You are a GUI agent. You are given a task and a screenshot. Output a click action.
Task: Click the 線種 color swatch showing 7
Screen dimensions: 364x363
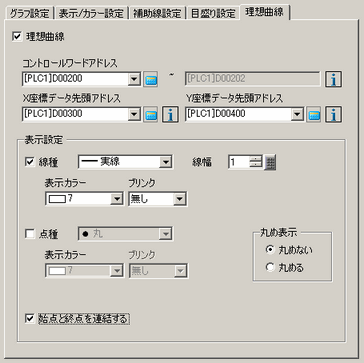pyautogui.click(x=58, y=199)
